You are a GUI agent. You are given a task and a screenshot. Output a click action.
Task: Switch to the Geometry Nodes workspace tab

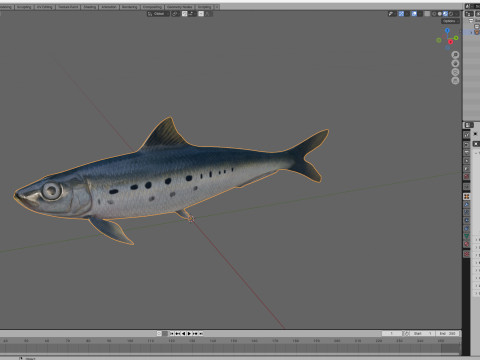coord(179,7)
